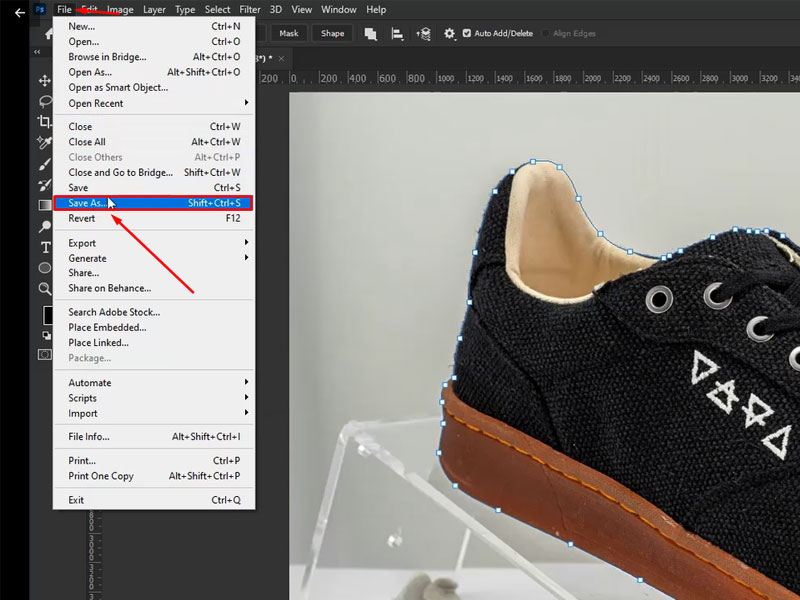The width and height of the screenshot is (800, 600).
Task: Pick the Crop tool
Action: tap(45, 122)
